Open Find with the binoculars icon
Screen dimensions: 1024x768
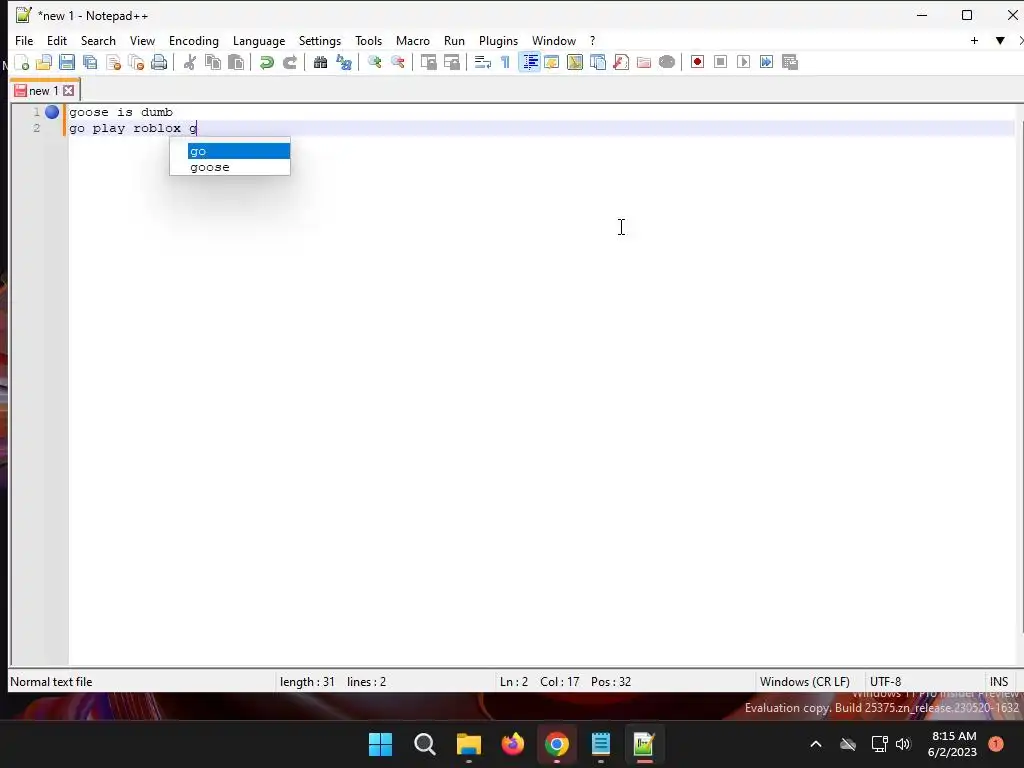click(320, 62)
